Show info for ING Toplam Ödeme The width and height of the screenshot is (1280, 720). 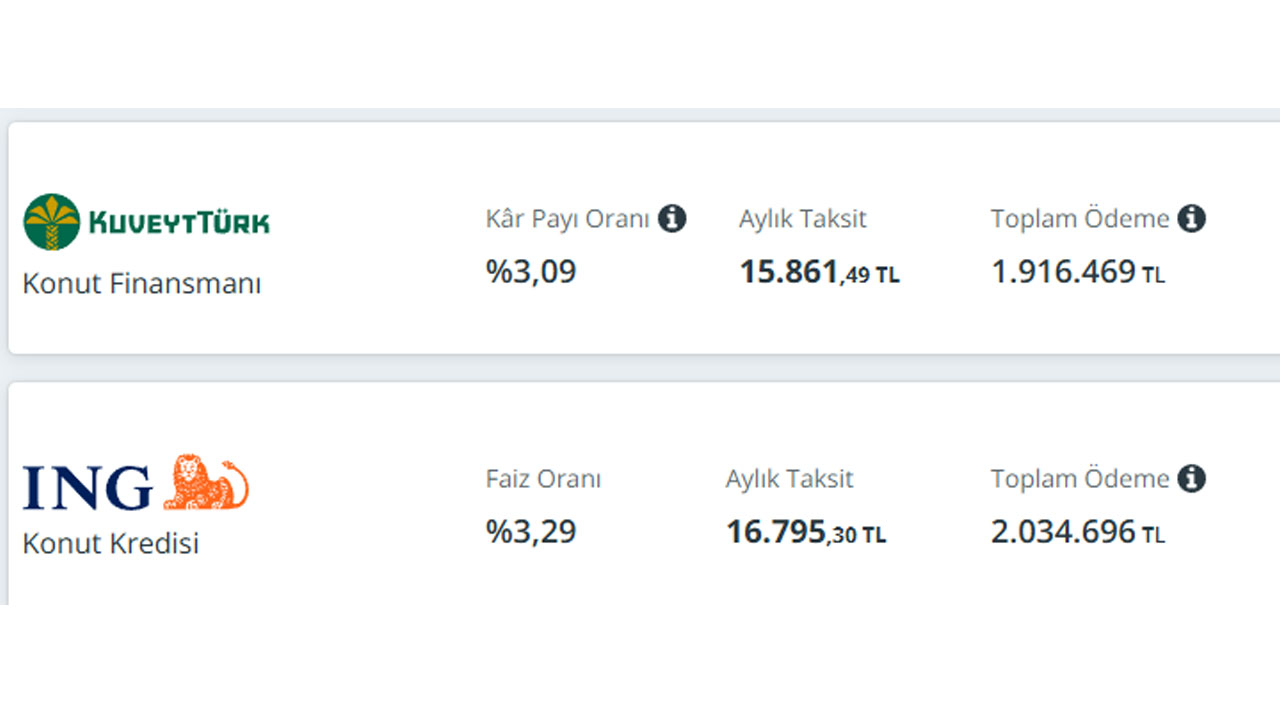pos(1191,479)
